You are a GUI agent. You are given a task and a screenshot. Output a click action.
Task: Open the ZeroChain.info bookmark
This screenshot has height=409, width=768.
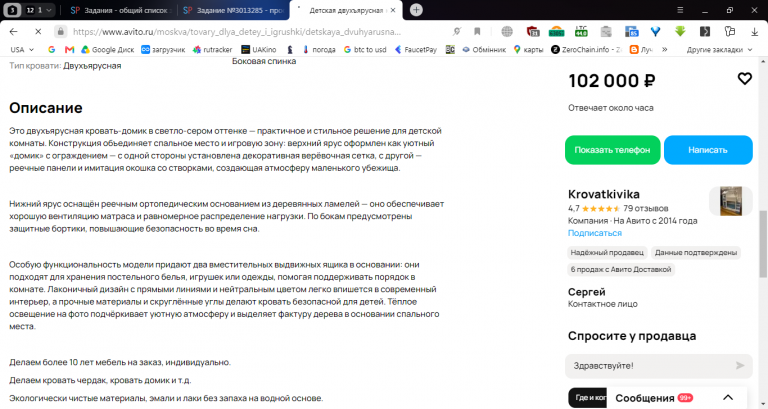tap(586, 49)
